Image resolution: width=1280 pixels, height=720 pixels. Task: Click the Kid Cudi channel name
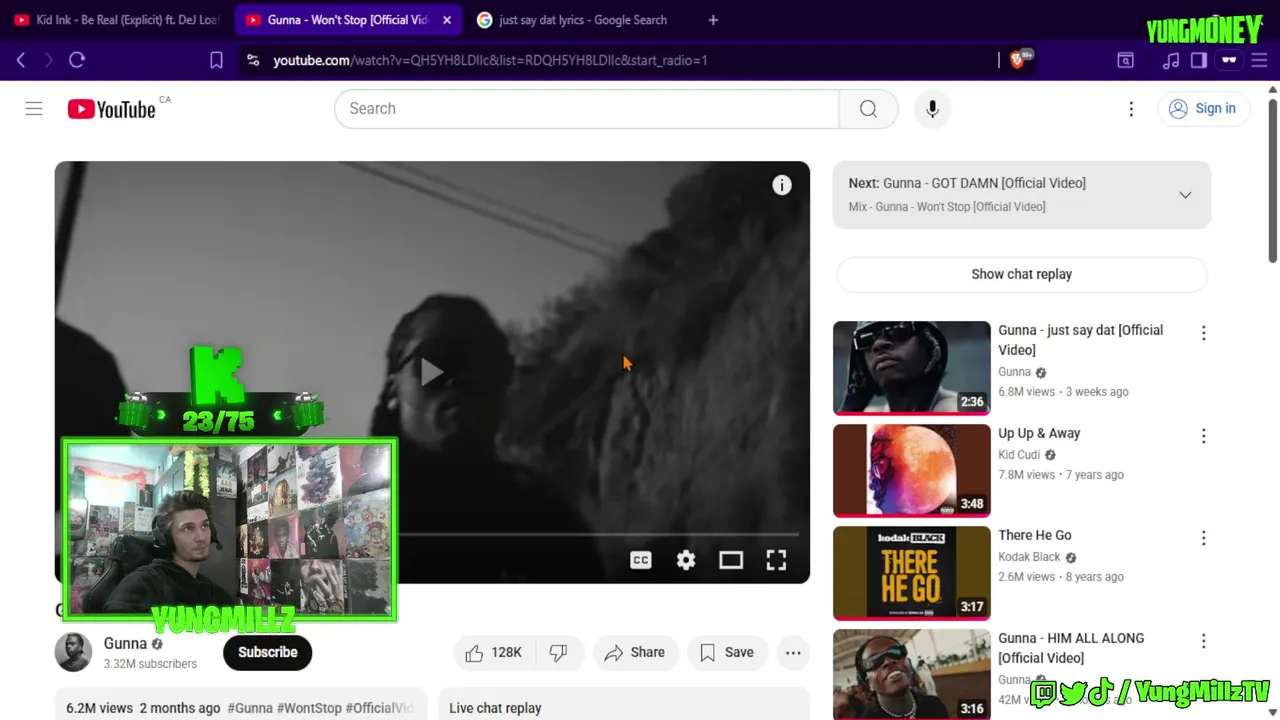click(1019, 455)
